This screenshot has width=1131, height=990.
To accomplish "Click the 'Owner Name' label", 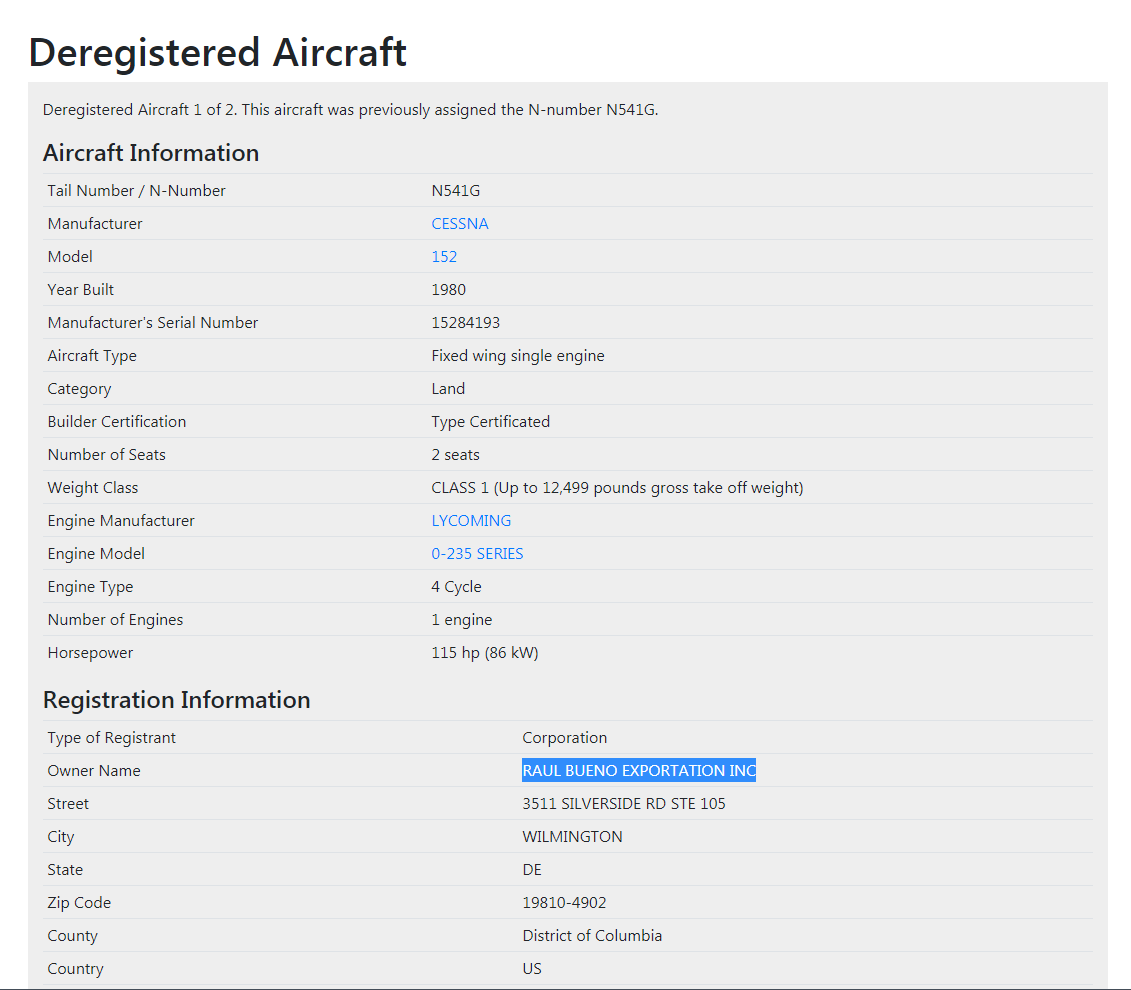I will pyautogui.click(x=94, y=771).
